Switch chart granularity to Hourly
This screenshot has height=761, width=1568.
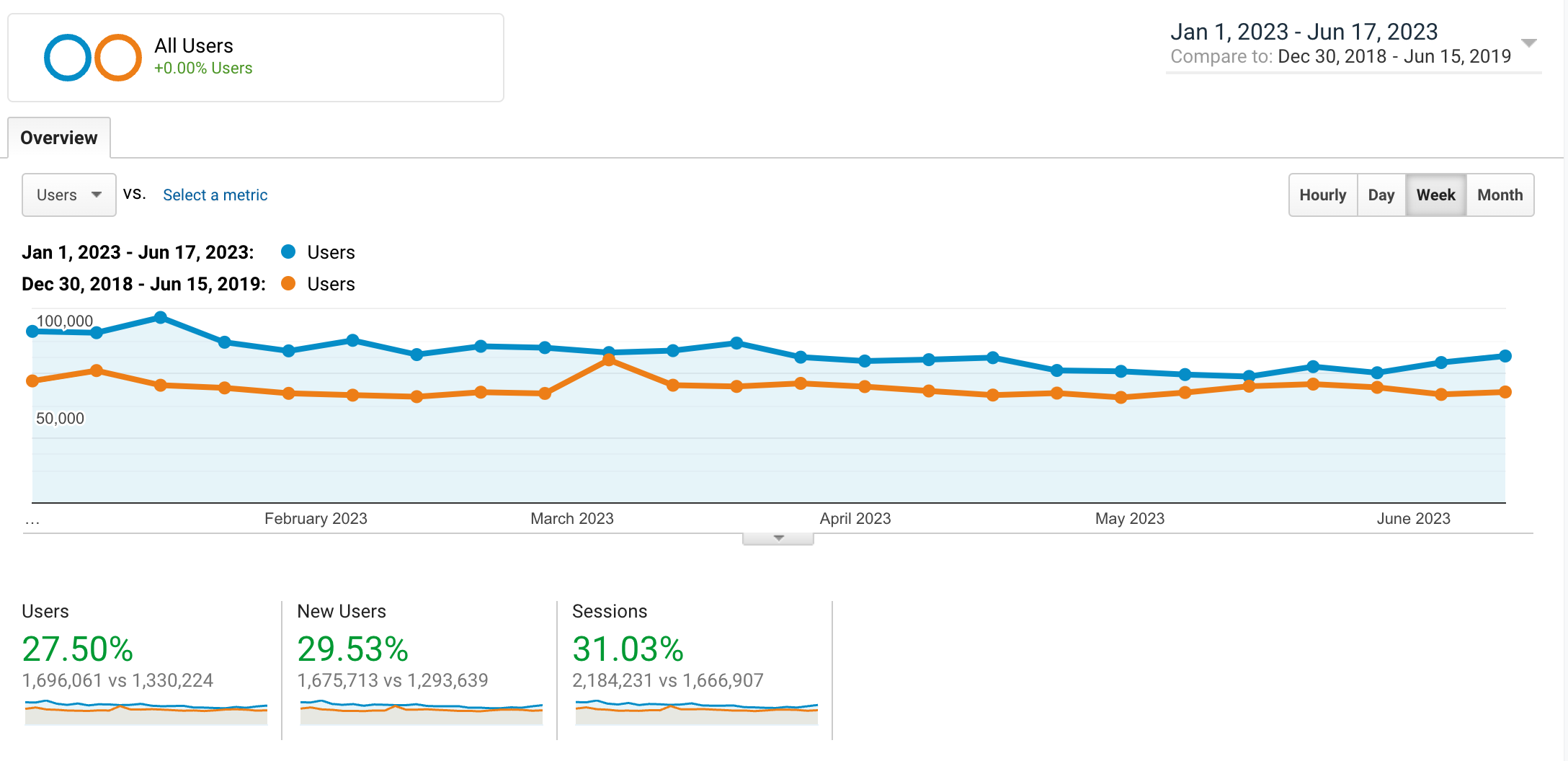pyautogui.click(x=1322, y=195)
